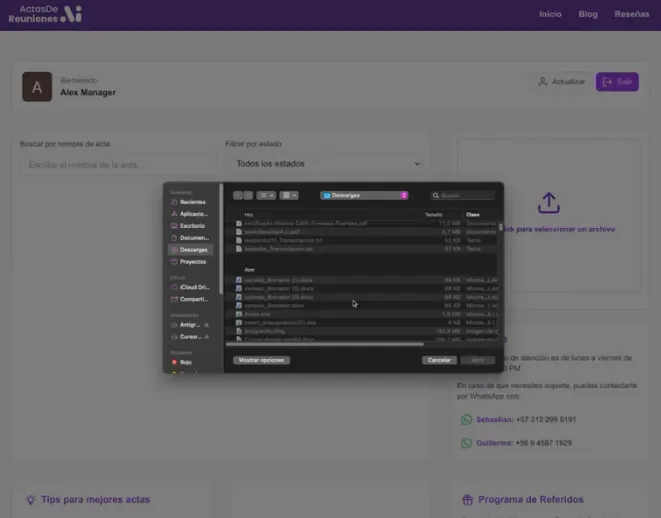Image resolution: width=661 pixels, height=518 pixels.
Task: Go to the Reseñas page
Action: click(x=631, y=14)
